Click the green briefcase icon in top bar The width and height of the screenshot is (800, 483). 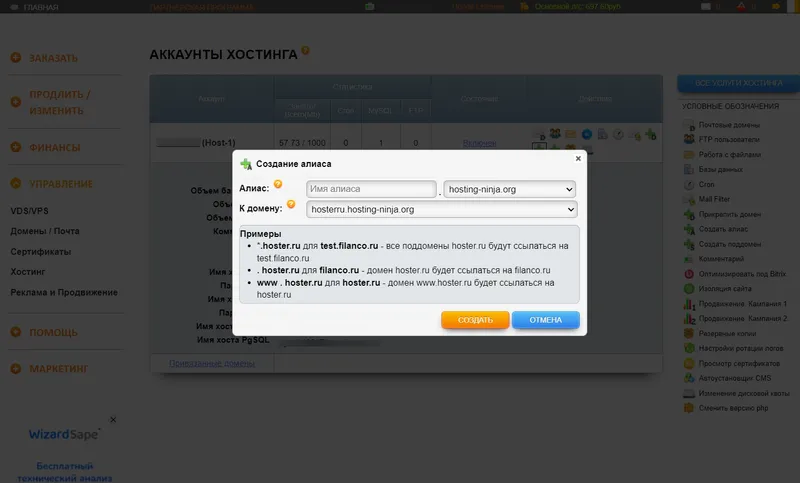click(370, 7)
